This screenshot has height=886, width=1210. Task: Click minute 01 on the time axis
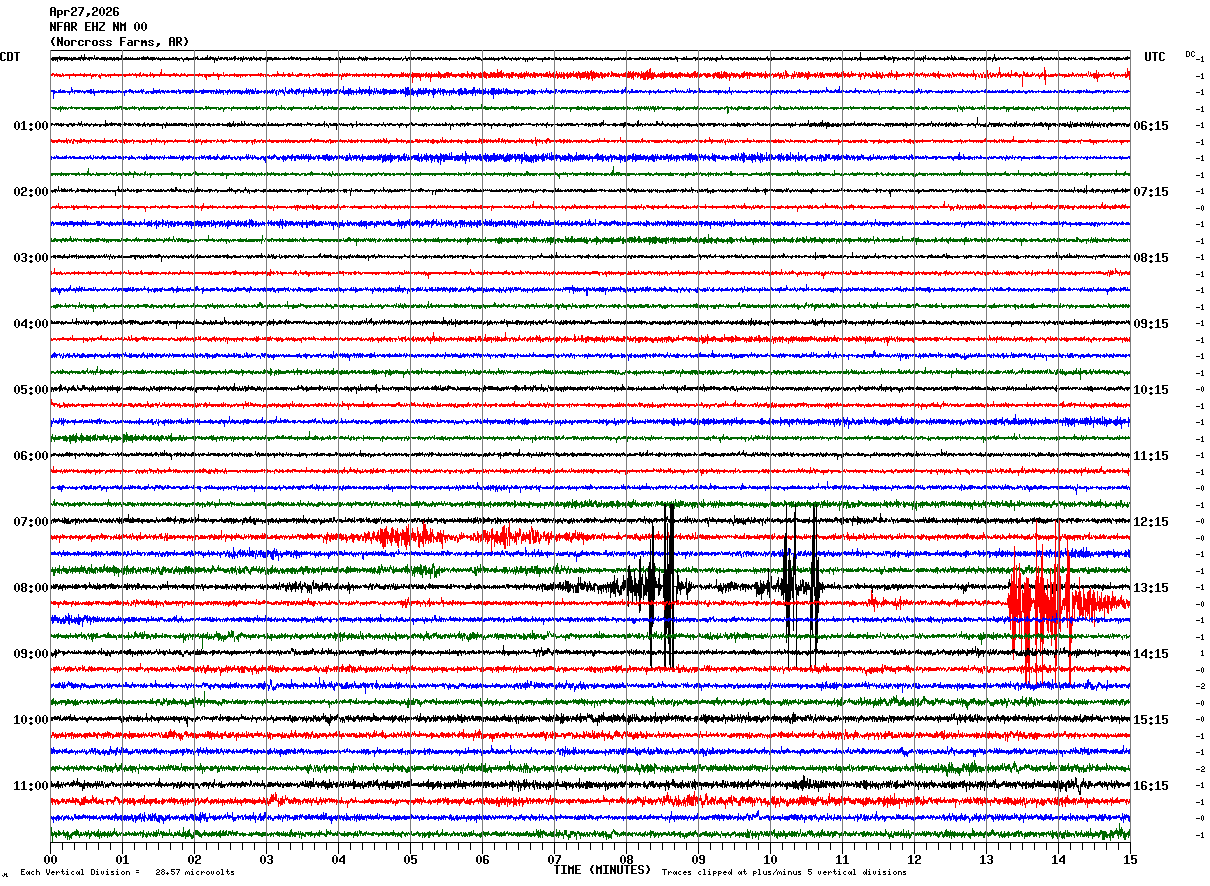[122, 859]
